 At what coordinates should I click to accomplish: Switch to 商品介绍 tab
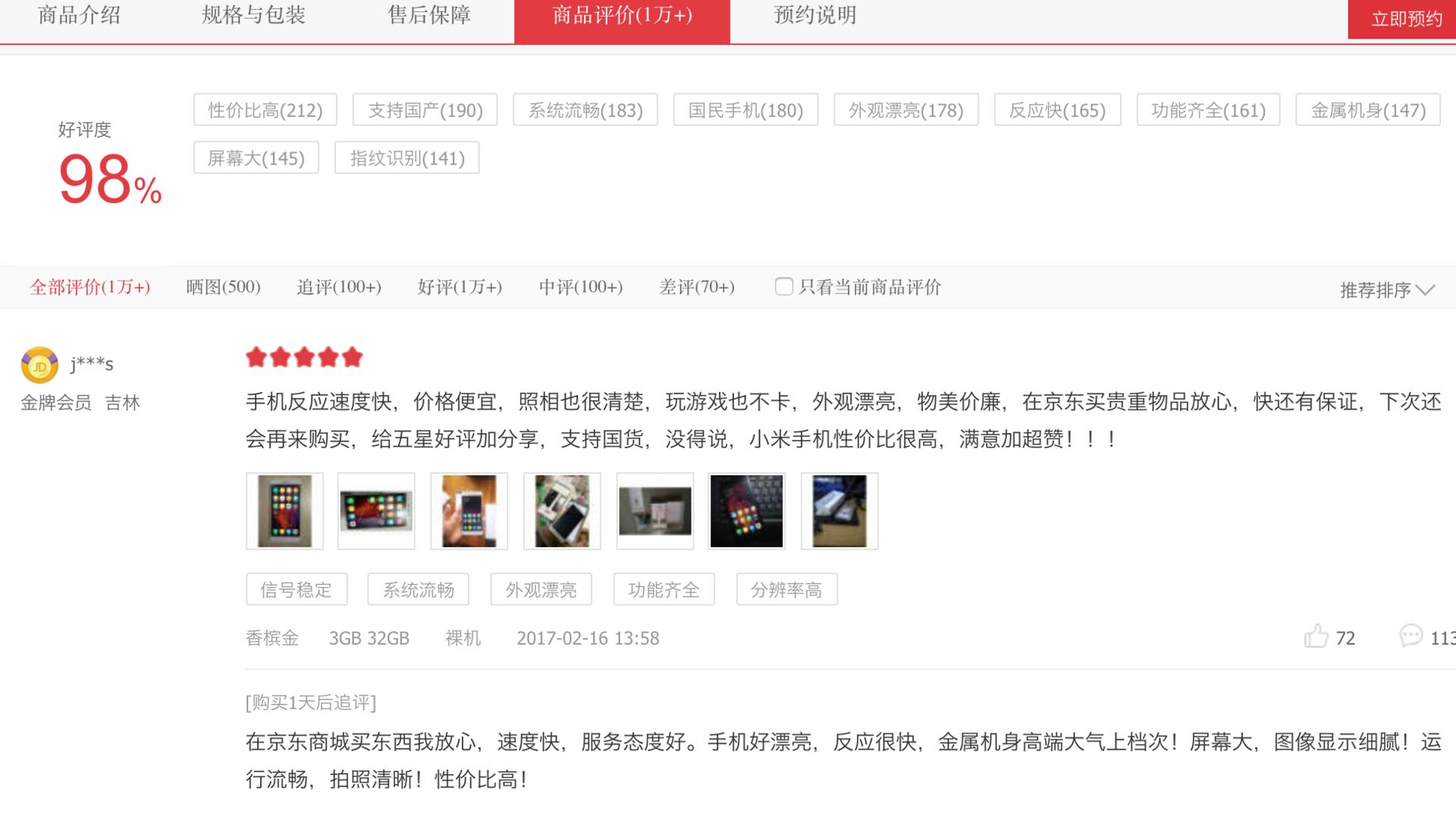pos(79,15)
